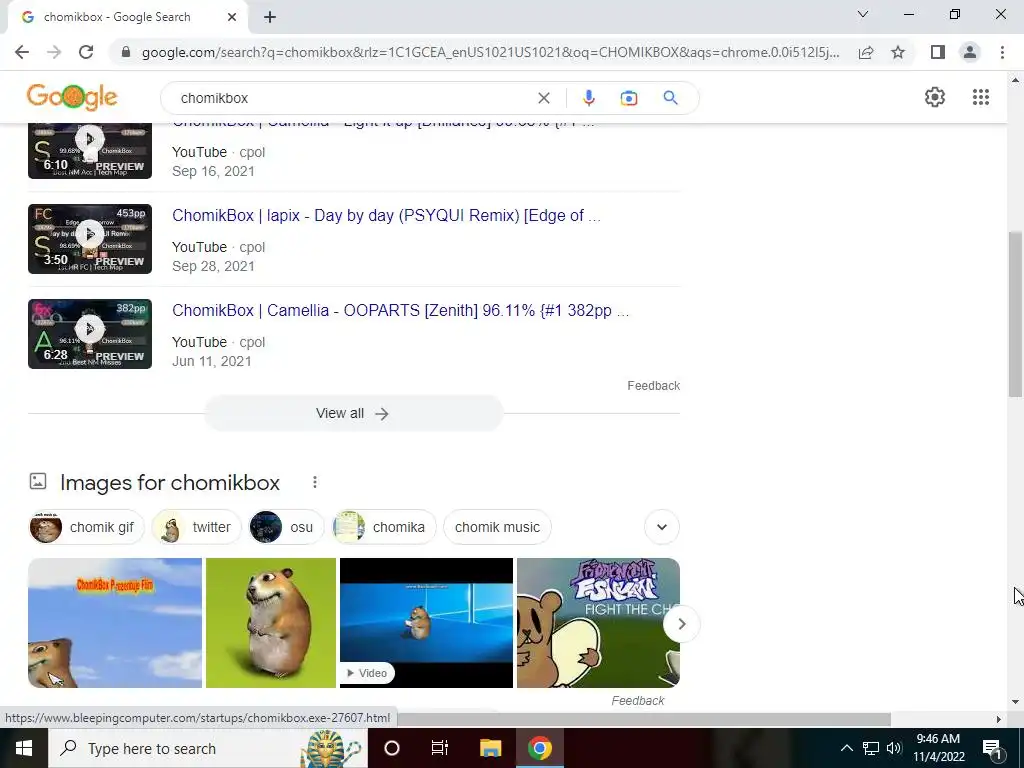The height and width of the screenshot is (768, 1024).
Task: Open Task View on taskbar
Action: tap(440, 748)
